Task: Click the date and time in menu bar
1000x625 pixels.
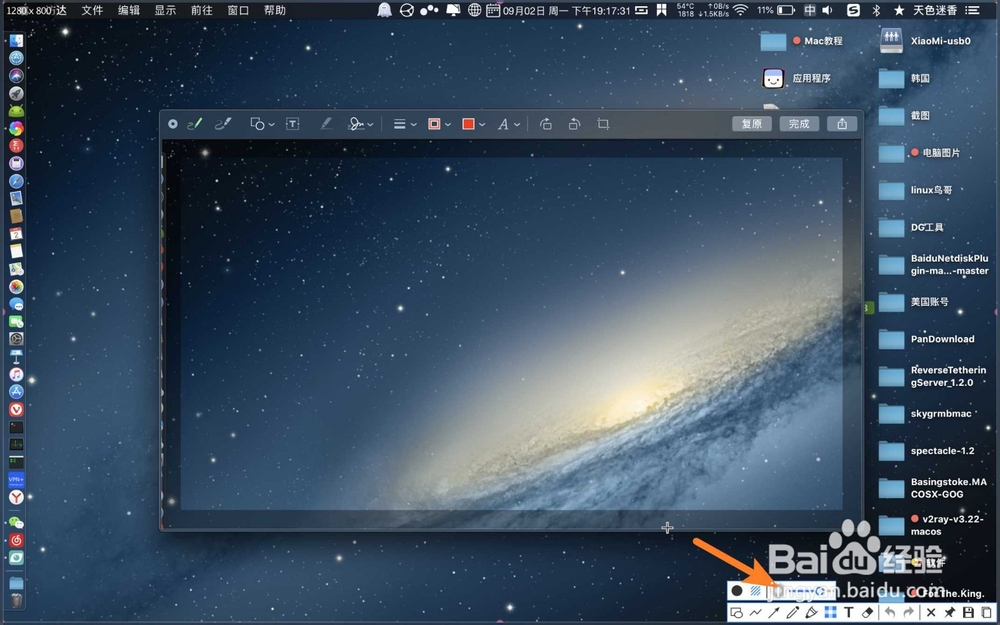Action: pos(566,10)
